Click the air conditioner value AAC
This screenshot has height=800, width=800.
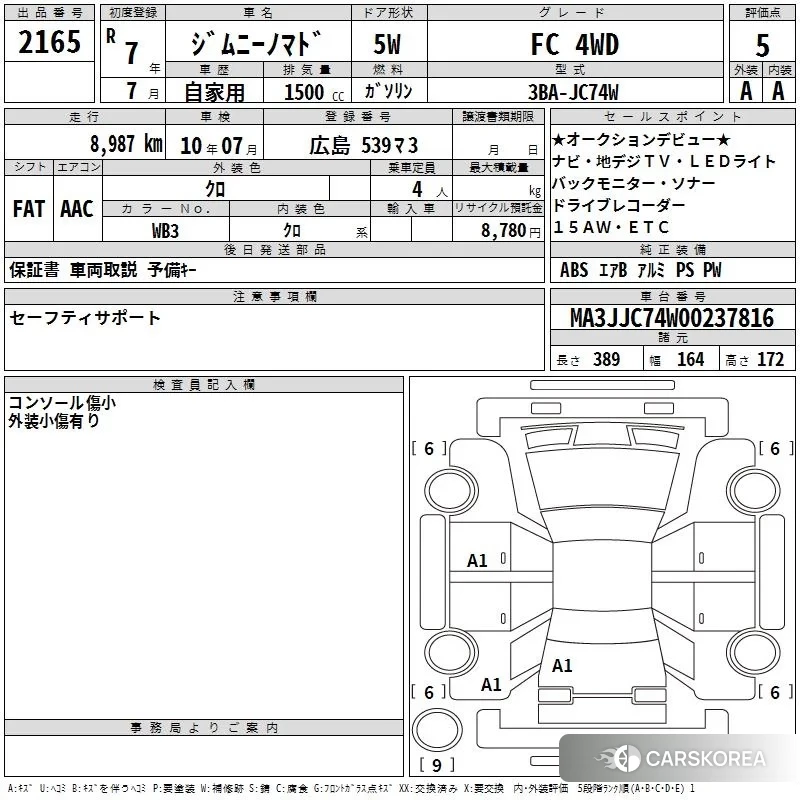pos(77,209)
